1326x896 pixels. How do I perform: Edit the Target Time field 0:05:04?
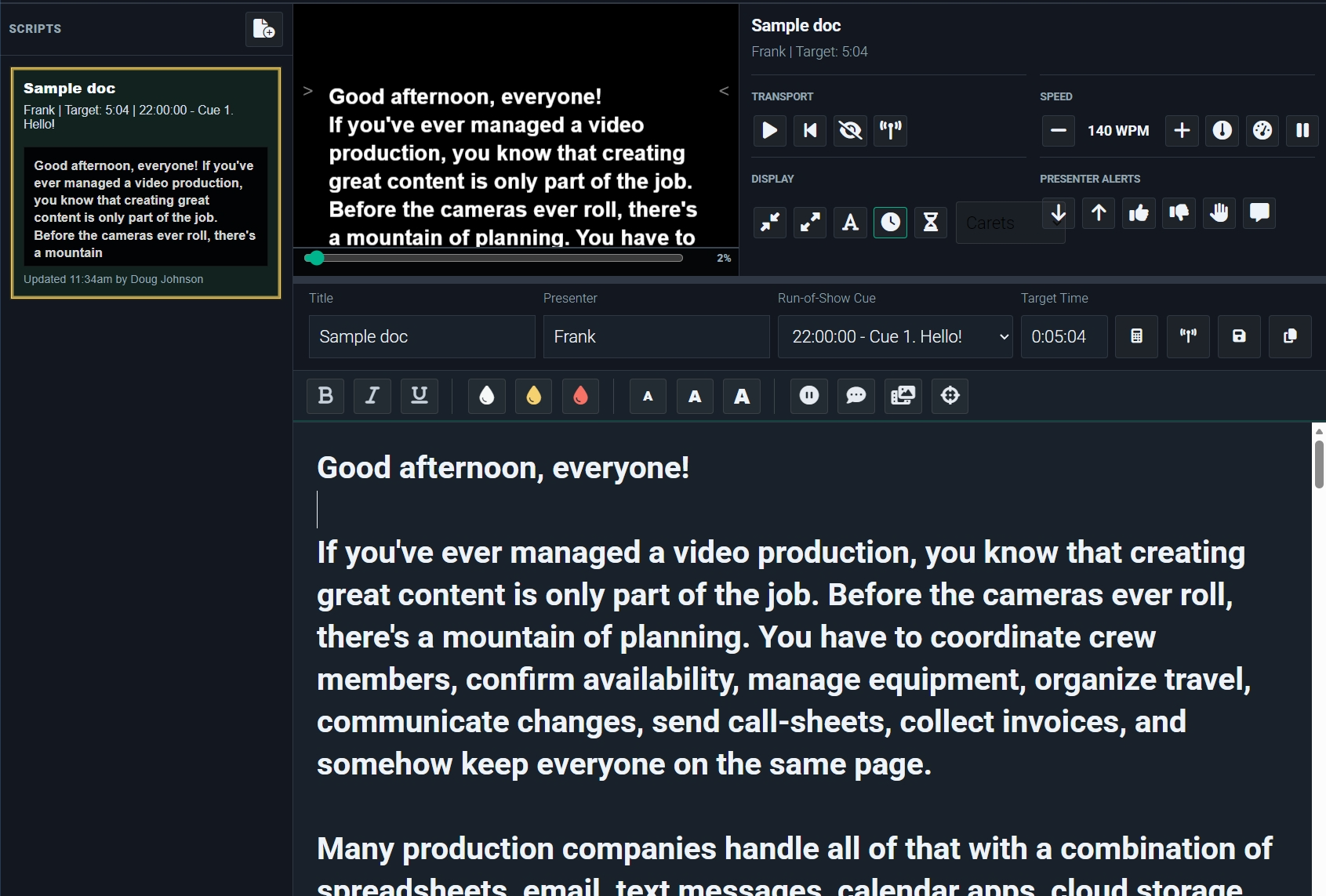(1064, 336)
